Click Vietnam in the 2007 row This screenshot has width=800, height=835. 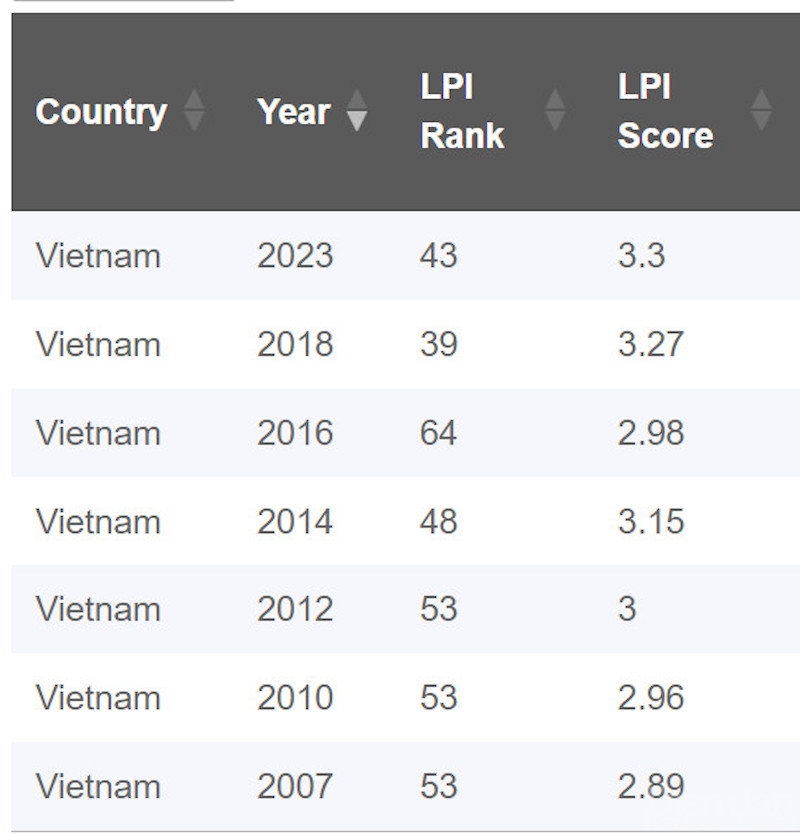(100, 785)
